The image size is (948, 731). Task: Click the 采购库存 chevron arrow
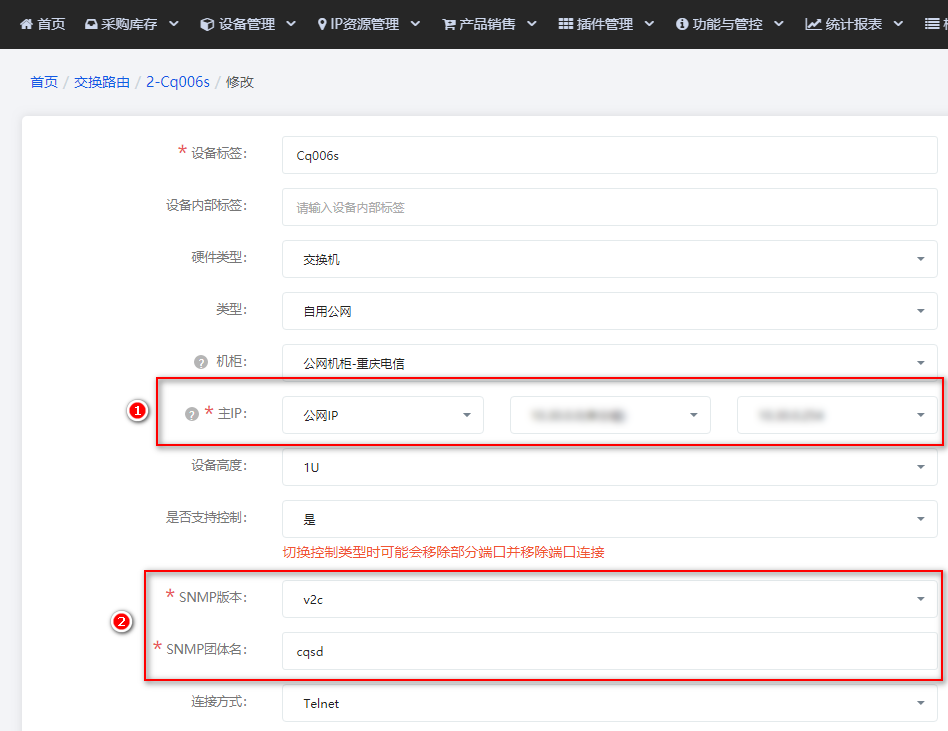click(174, 24)
